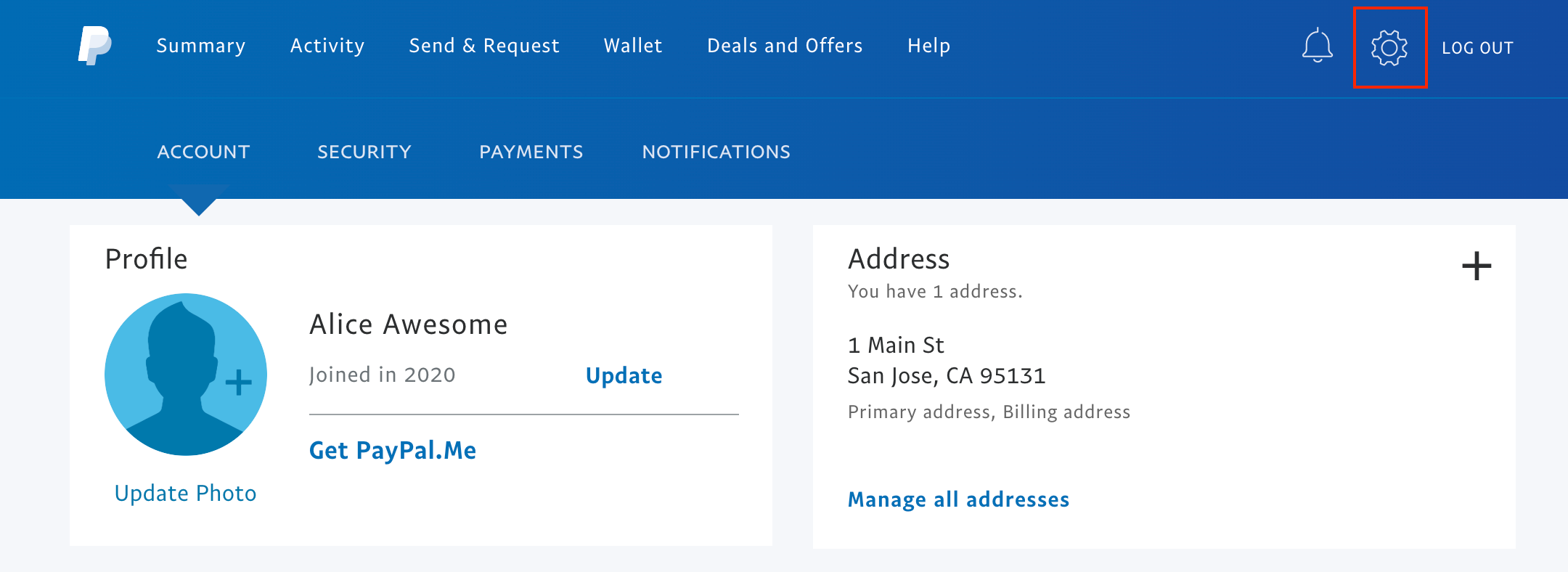The height and width of the screenshot is (572, 1568).
Task: Go to the Summary page
Action: point(201,46)
